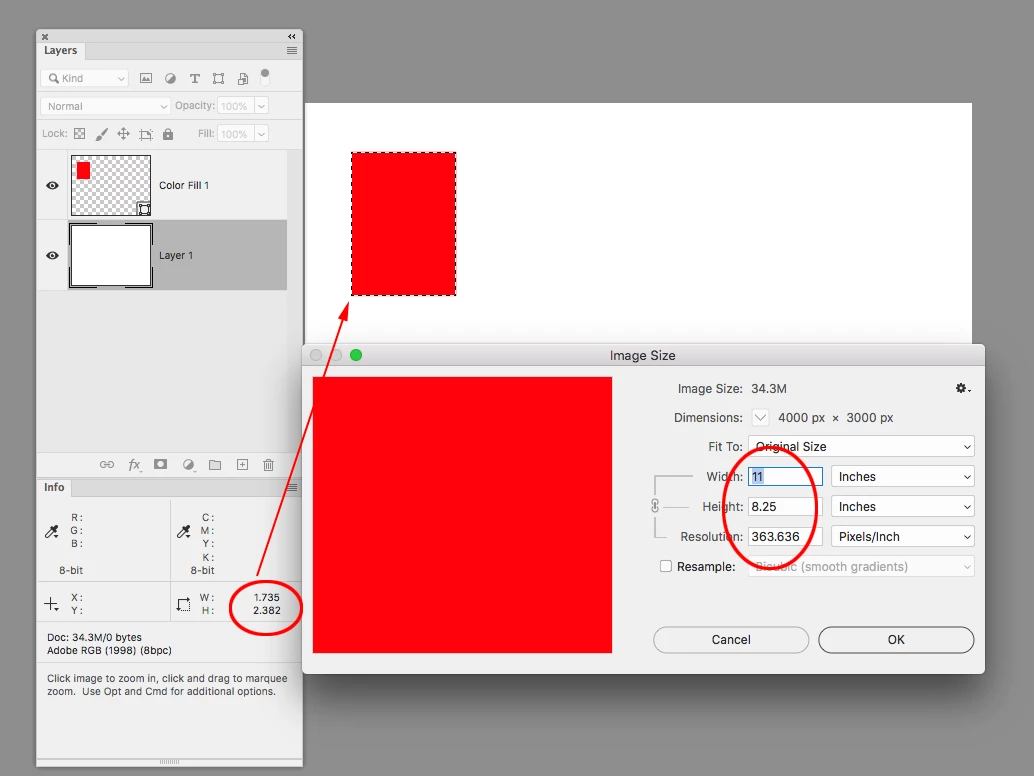Click crosshair coordinates icon in Info panel
Viewport: 1034px width, 776px height.
51,604
